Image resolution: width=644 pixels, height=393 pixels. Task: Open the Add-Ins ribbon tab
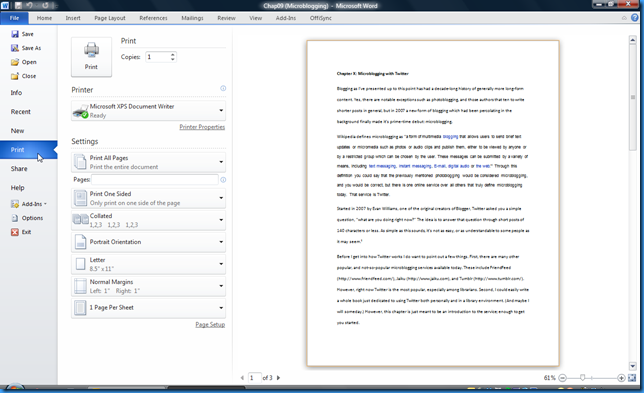(285, 18)
